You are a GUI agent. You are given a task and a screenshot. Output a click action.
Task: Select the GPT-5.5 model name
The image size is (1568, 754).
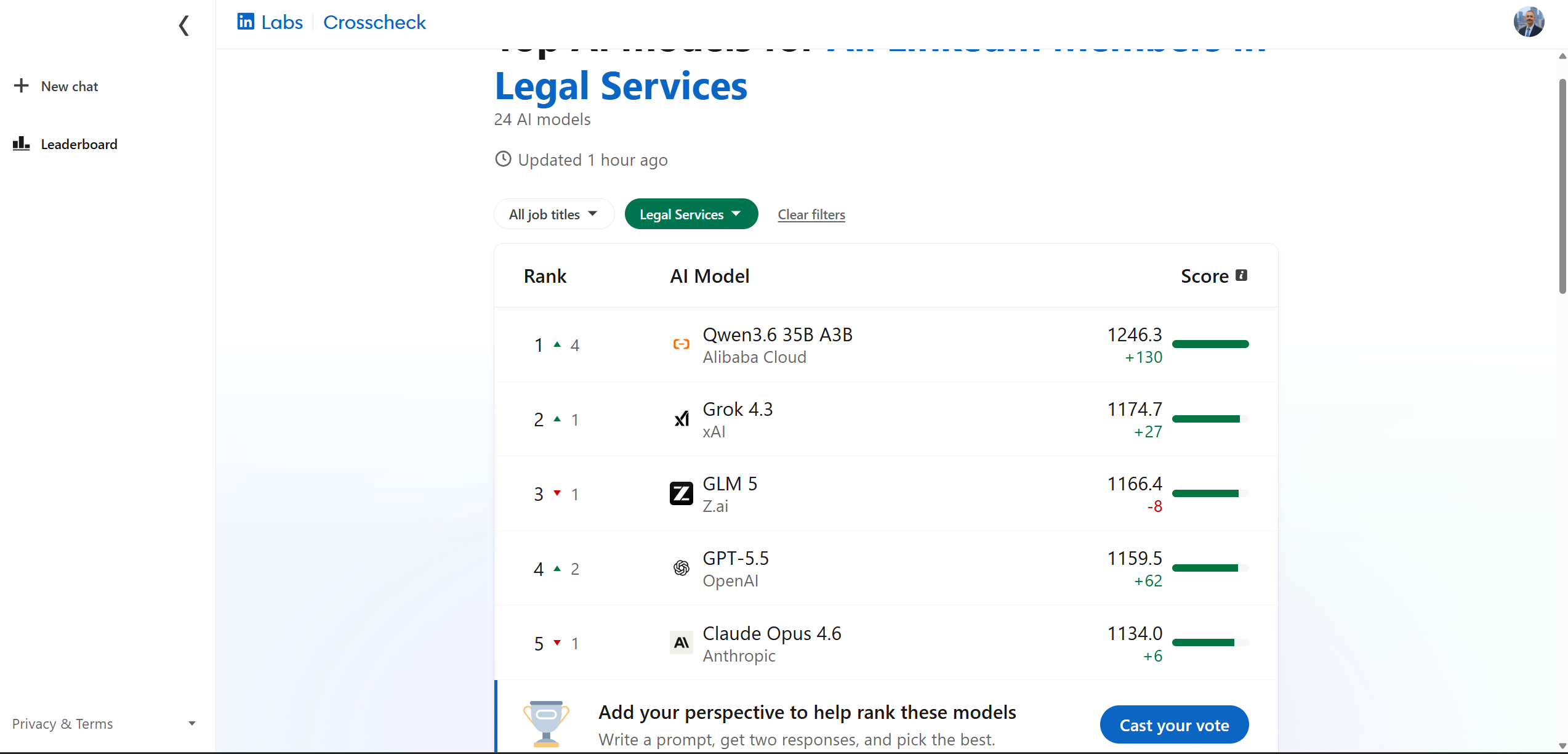point(736,558)
